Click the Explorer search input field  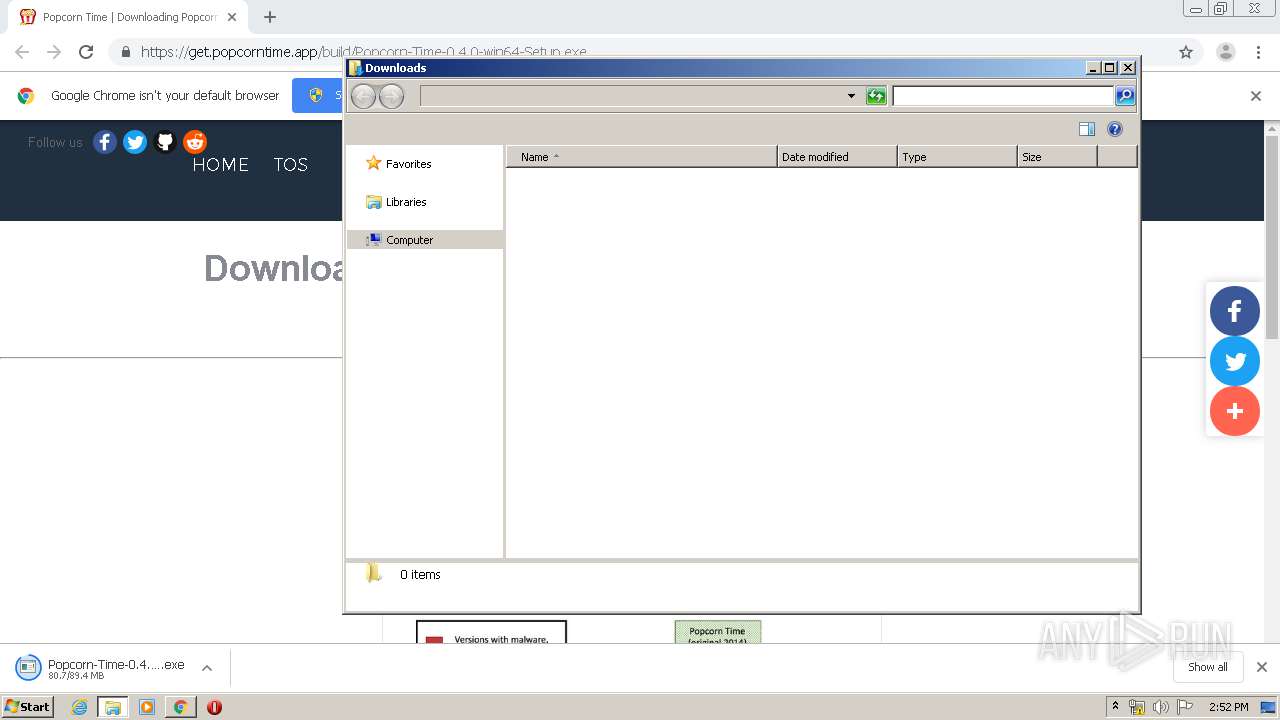point(1003,96)
